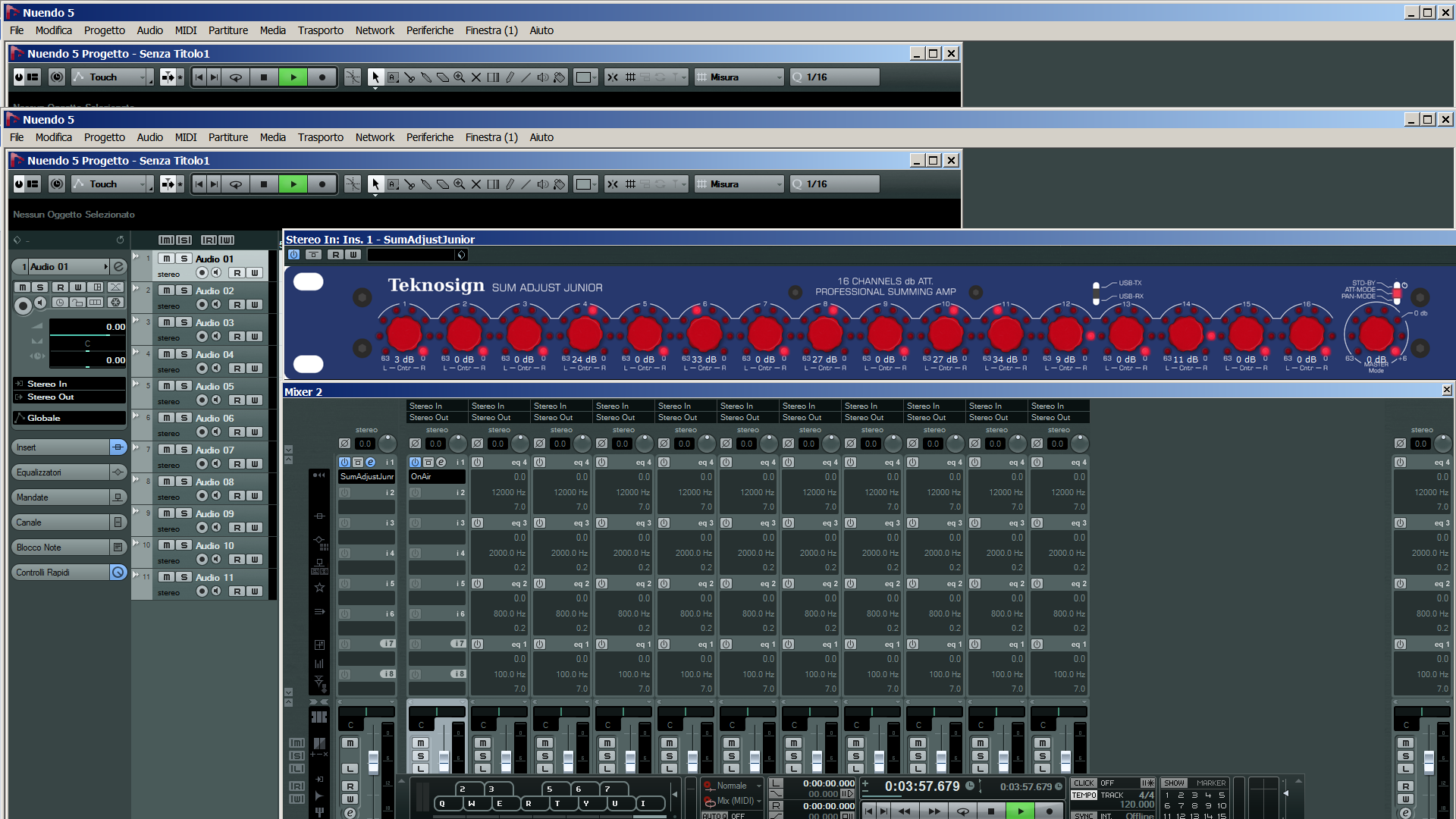Click the monitor speaker button on Audio 07 track
This screenshot has height=819, width=1456.
click(216, 464)
